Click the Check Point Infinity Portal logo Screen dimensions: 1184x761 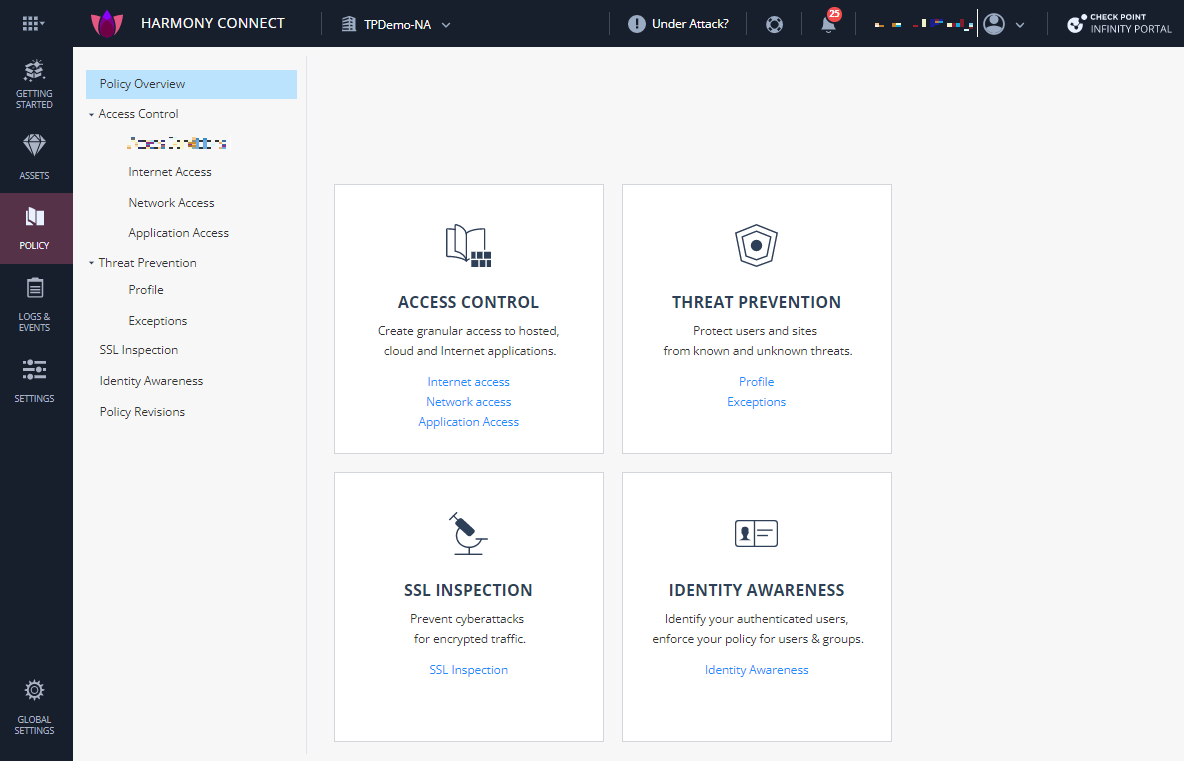[x=1119, y=23]
